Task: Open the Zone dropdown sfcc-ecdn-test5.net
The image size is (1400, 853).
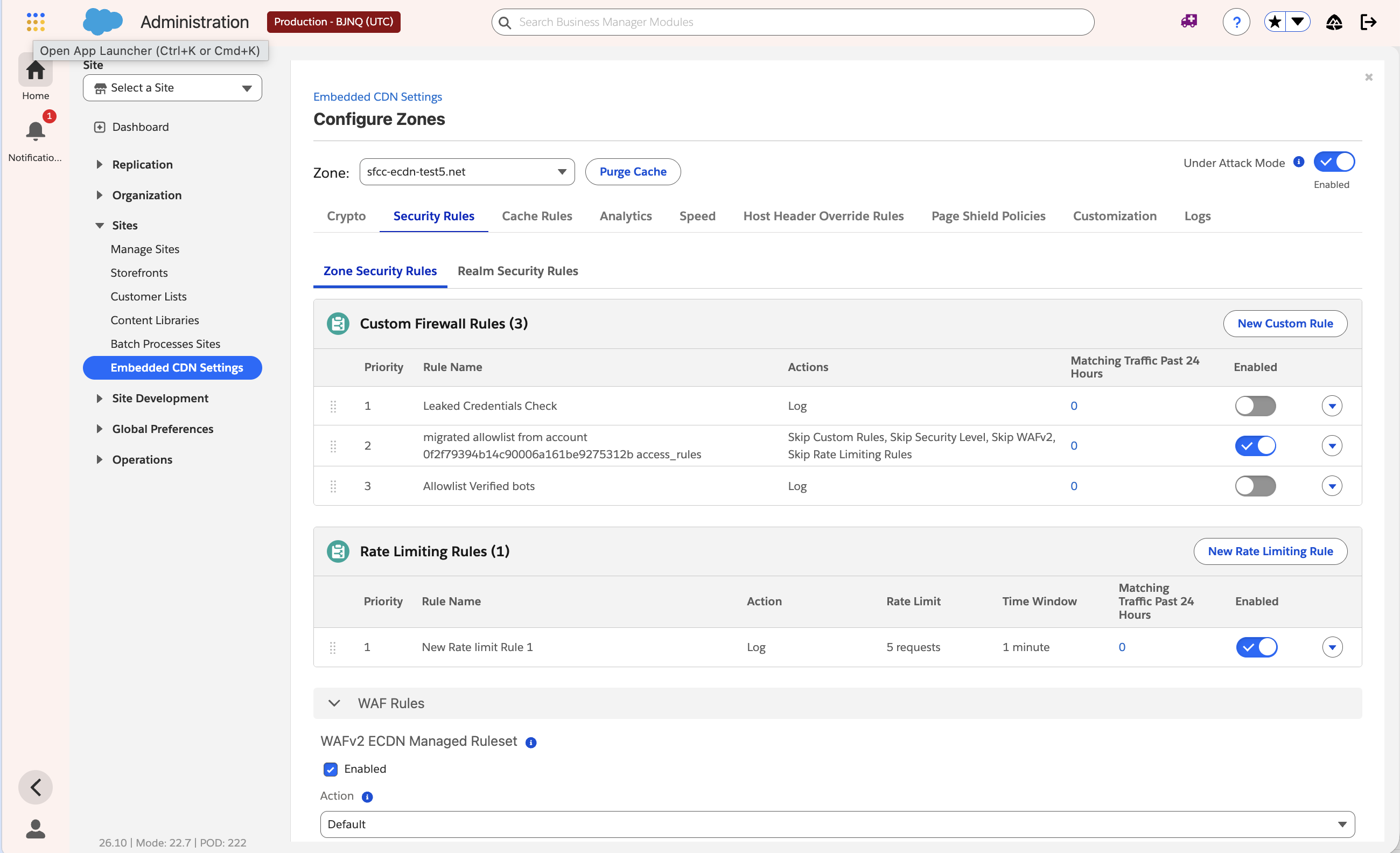Action: [466, 172]
